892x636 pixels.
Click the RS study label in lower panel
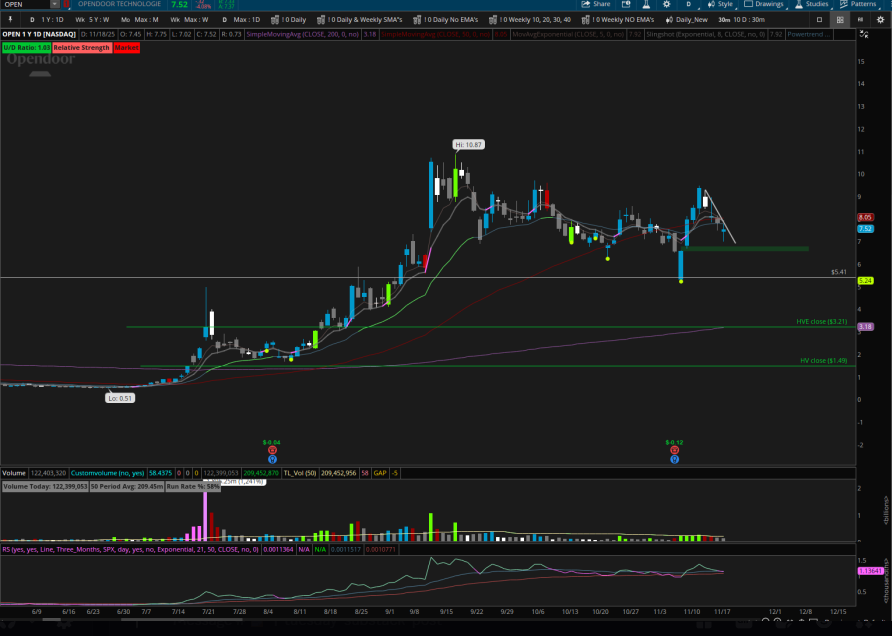(x=131, y=550)
